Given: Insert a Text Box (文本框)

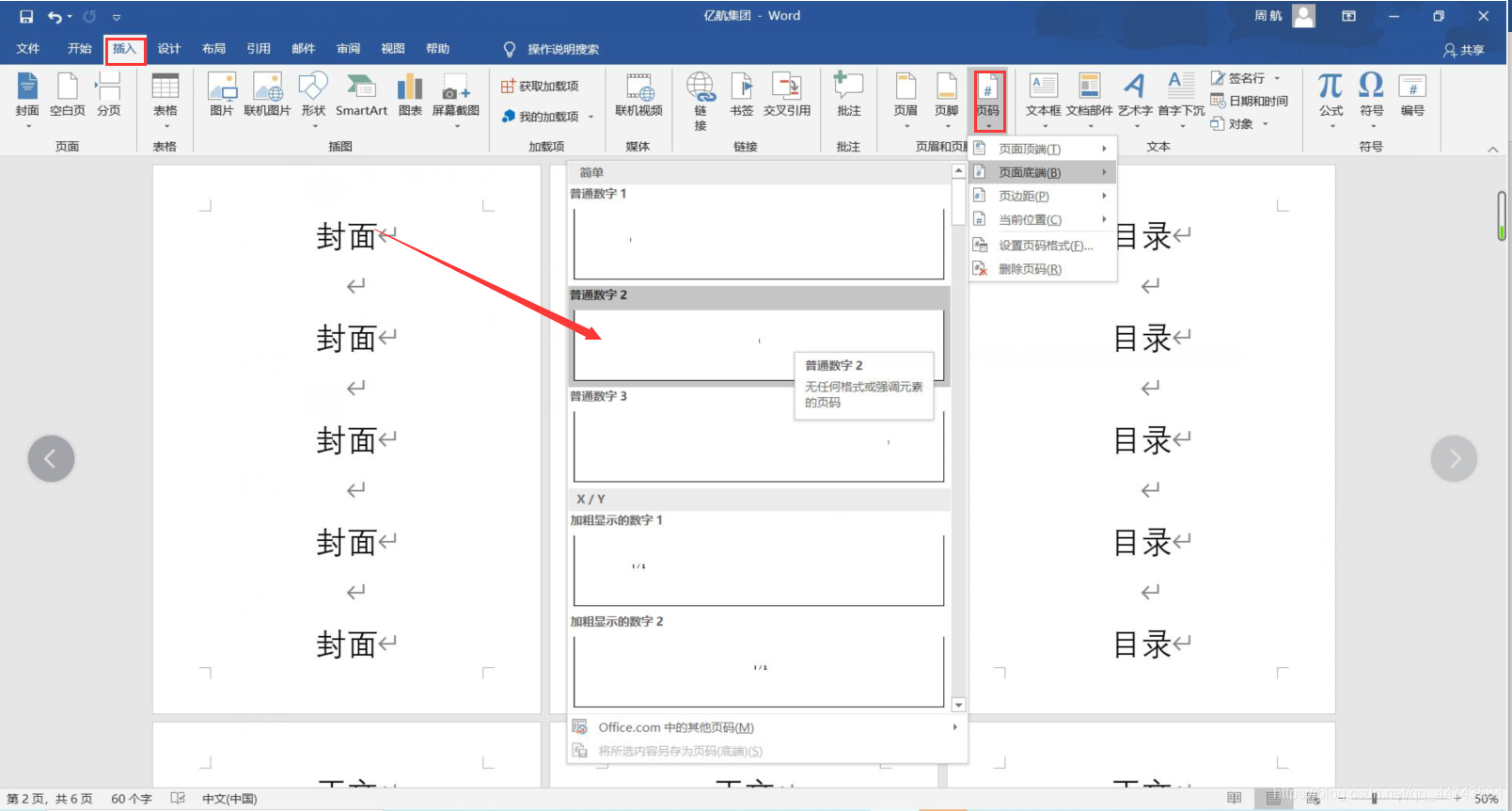Looking at the screenshot, I should click(1044, 100).
